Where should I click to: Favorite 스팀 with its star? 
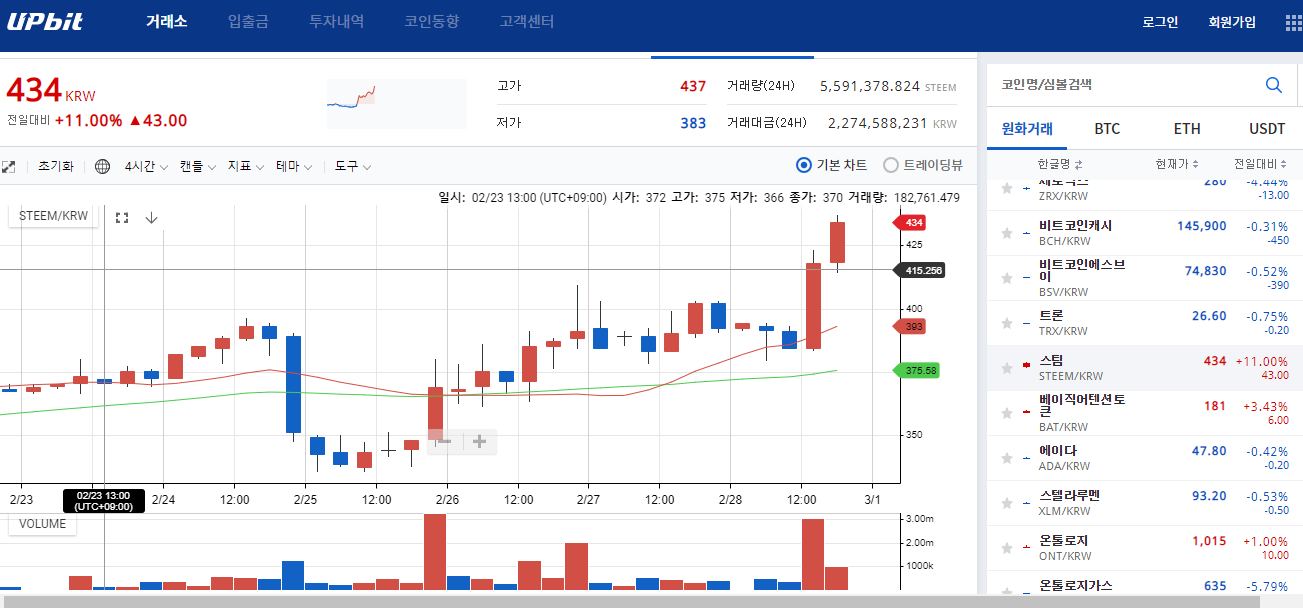(x=1007, y=368)
